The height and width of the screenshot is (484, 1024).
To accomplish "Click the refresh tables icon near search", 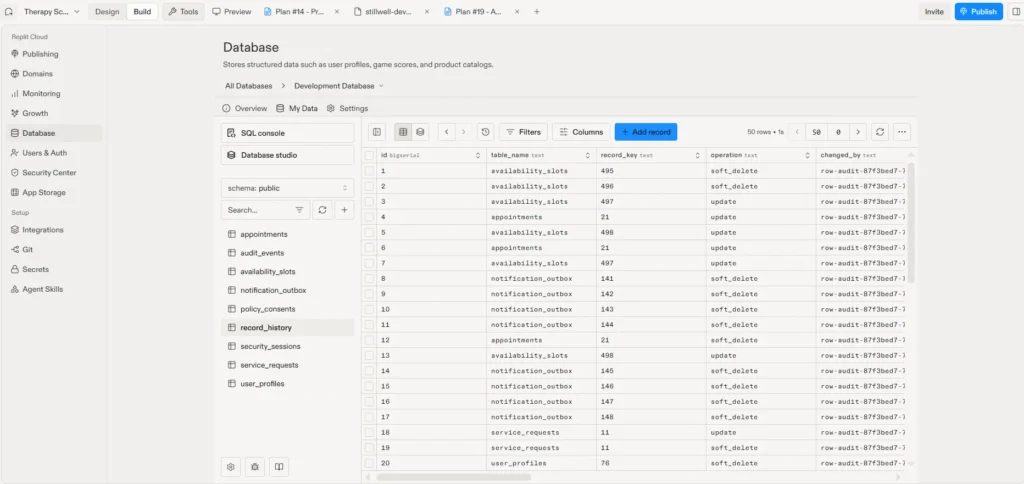I will pyautogui.click(x=322, y=210).
